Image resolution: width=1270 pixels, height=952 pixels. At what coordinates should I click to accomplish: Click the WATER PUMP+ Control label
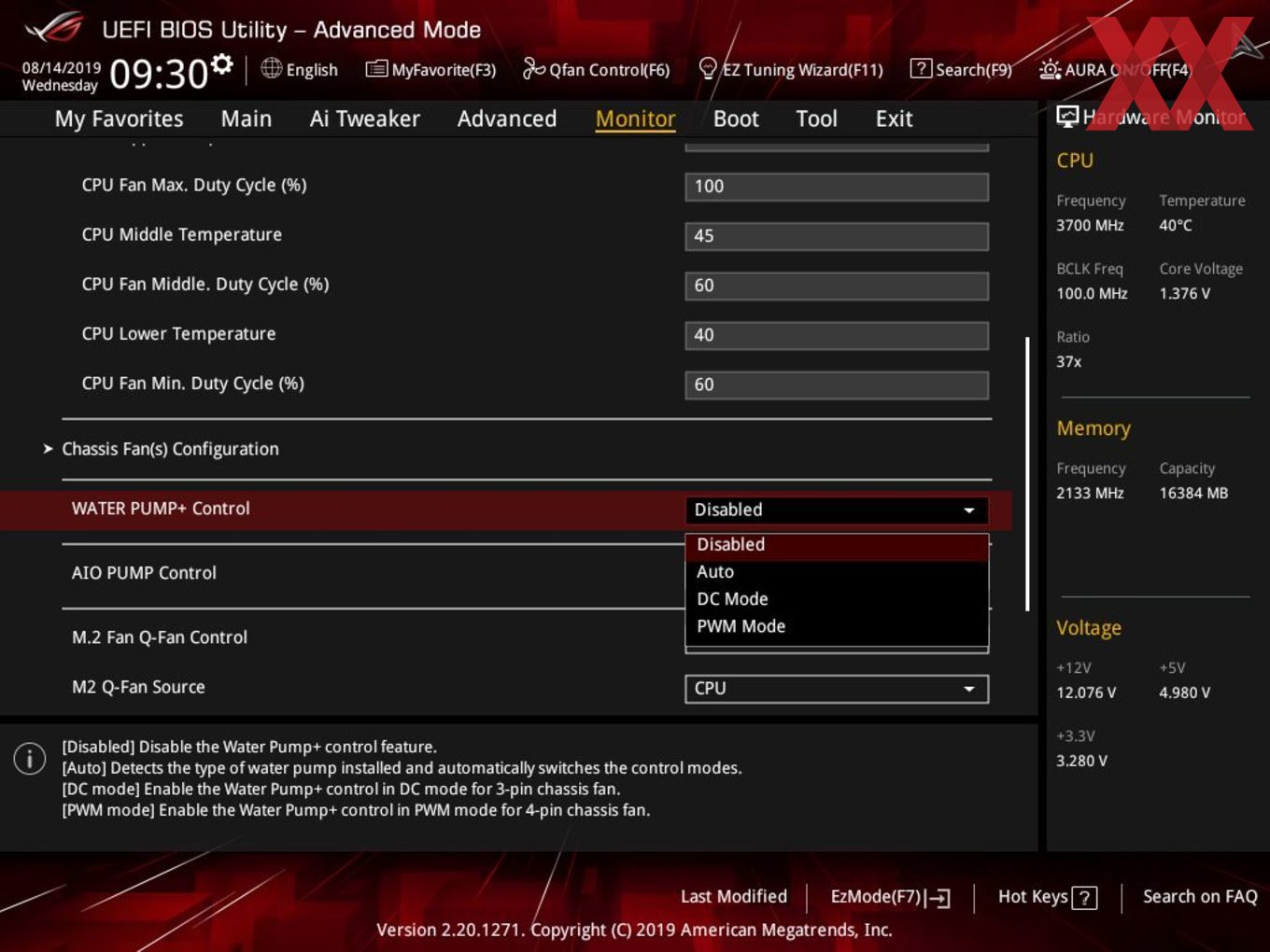[161, 509]
